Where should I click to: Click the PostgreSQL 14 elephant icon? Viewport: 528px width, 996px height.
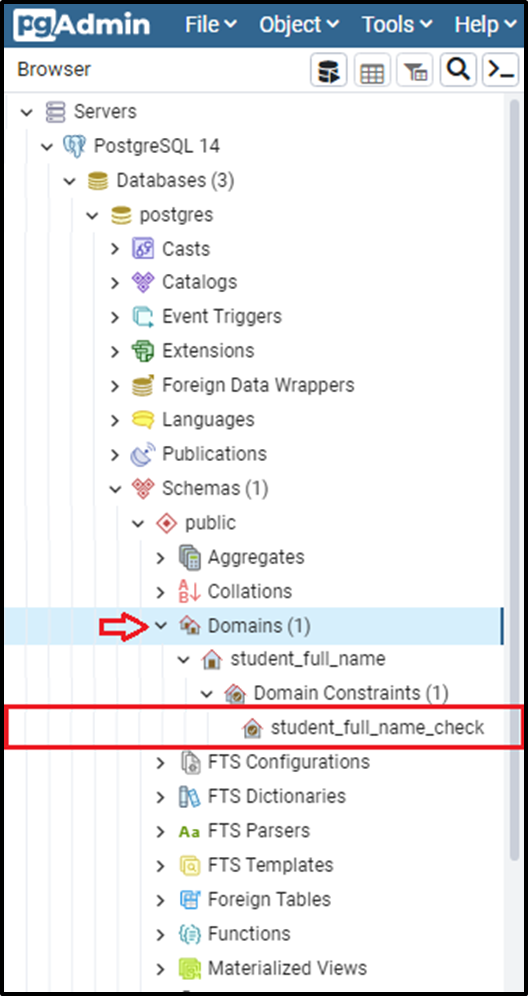pos(74,146)
